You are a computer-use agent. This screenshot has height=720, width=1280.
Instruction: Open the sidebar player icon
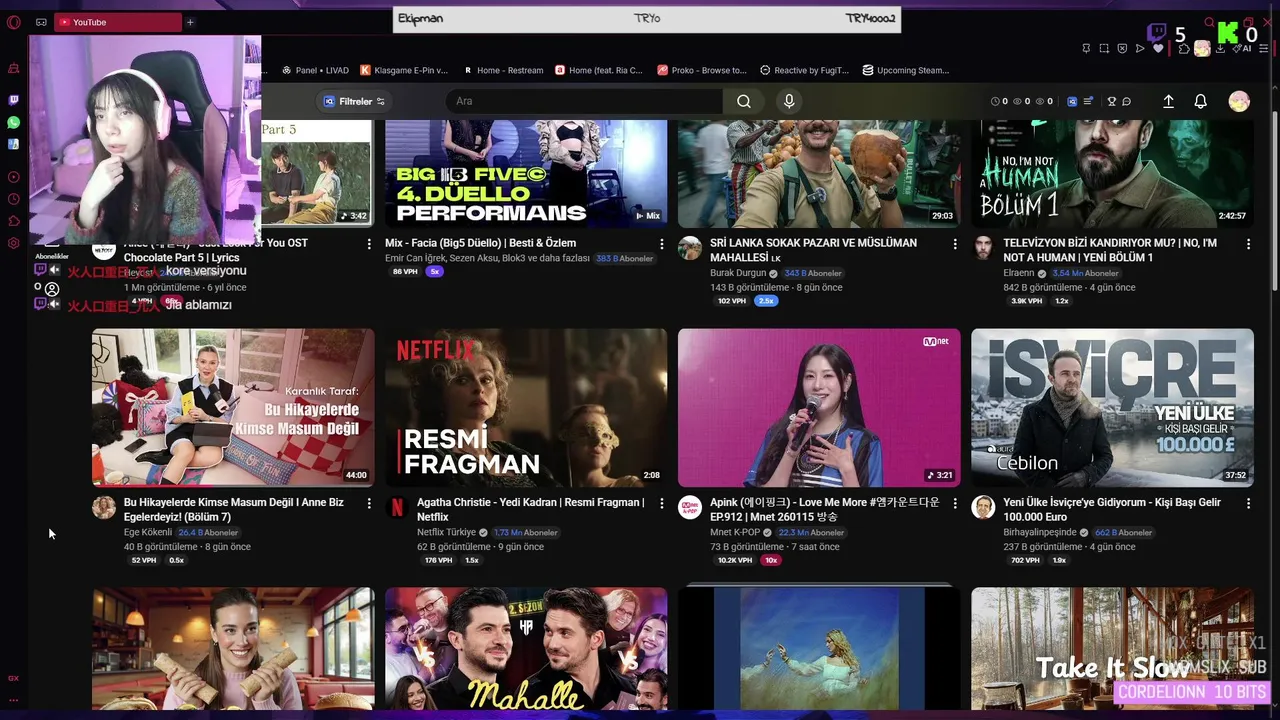click(x=13, y=177)
